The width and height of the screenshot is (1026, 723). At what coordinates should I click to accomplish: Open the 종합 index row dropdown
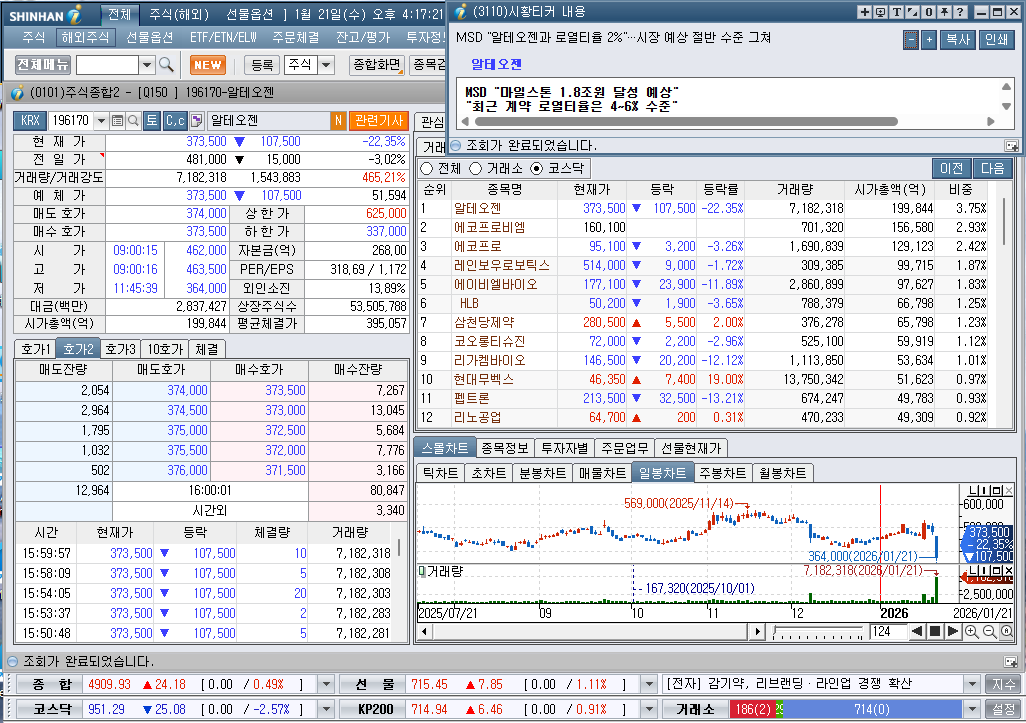click(326, 684)
